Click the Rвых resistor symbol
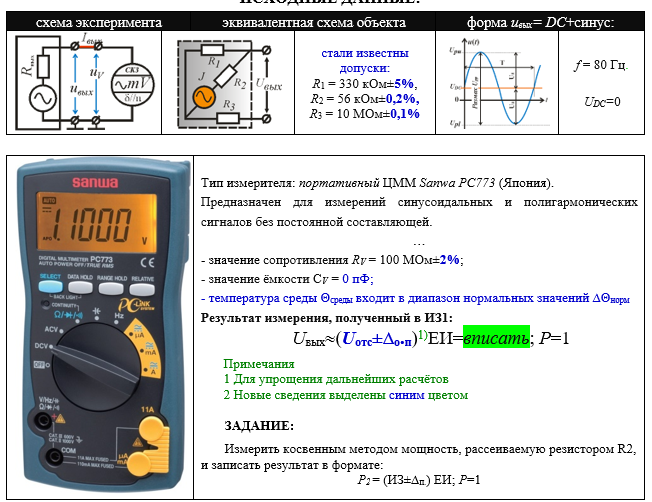The width and height of the screenshot is (652, 502). pos(43,66)
